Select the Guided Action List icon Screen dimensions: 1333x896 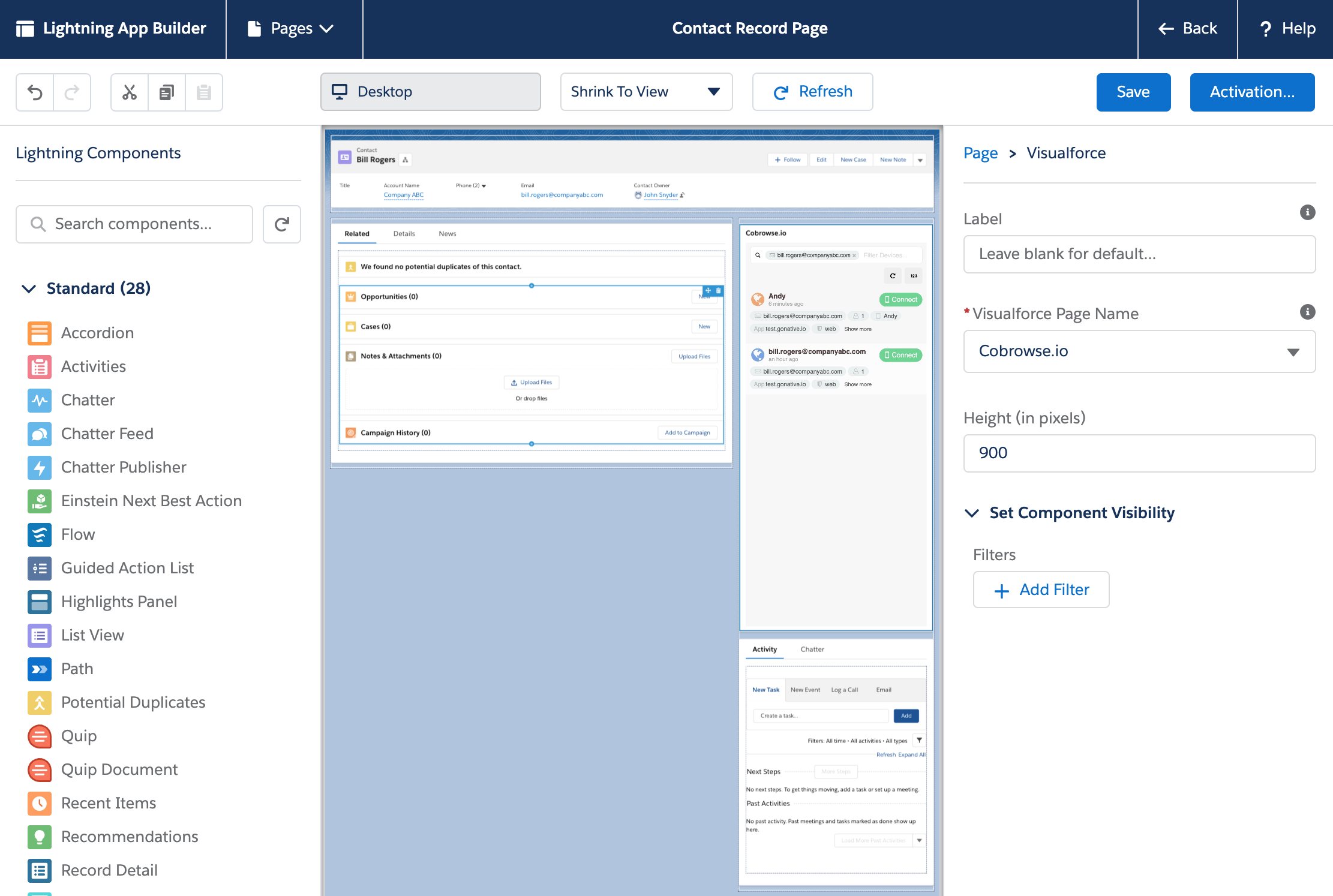pyautogui.click(x=40, y=568)
